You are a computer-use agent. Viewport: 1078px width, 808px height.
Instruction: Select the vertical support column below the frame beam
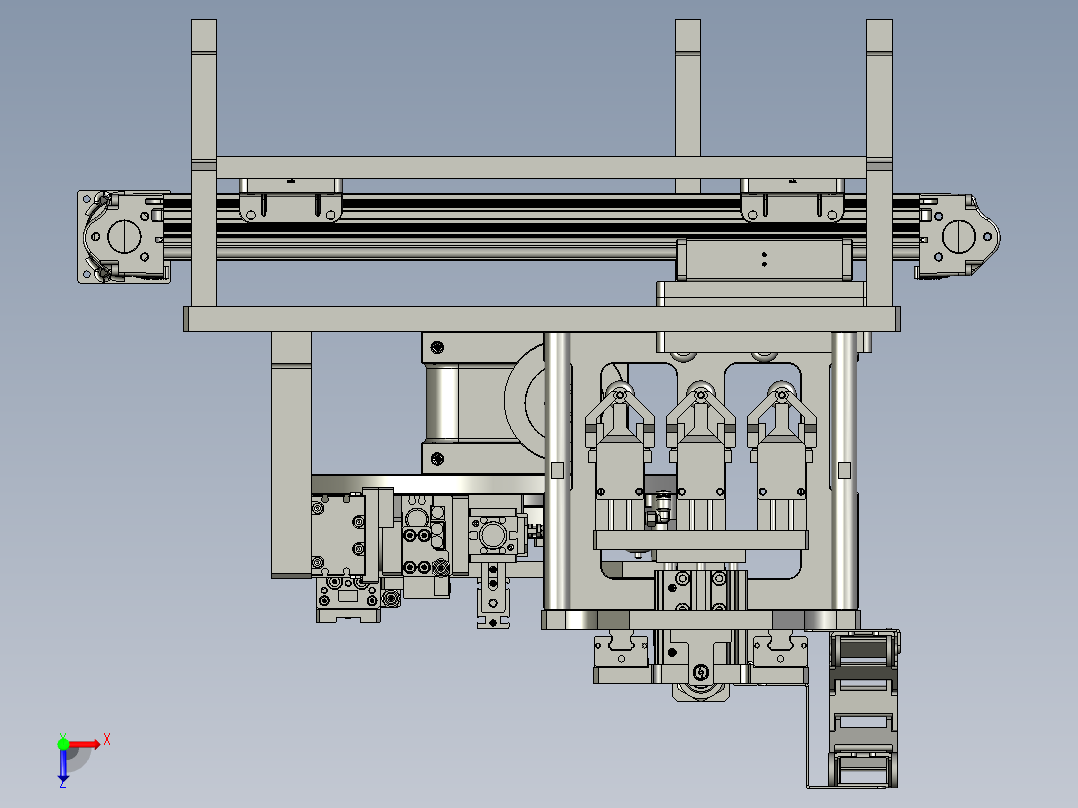(292, 455)
